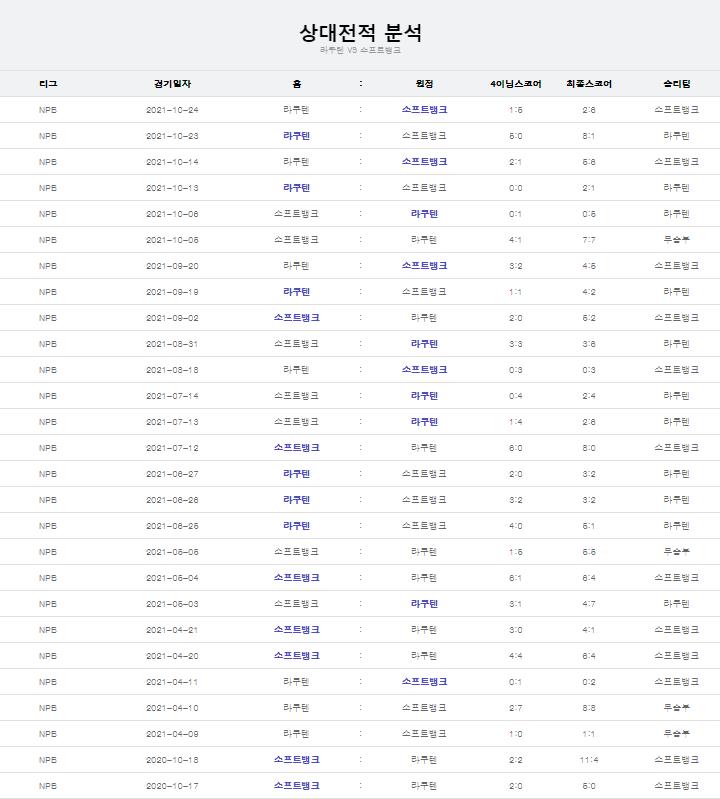Image resolution: width=720 pixels, height=799 pixels.
Task: Open bold 라쿠텐 away team in 2021-08-31 row
Action: (x=424, y=343)
